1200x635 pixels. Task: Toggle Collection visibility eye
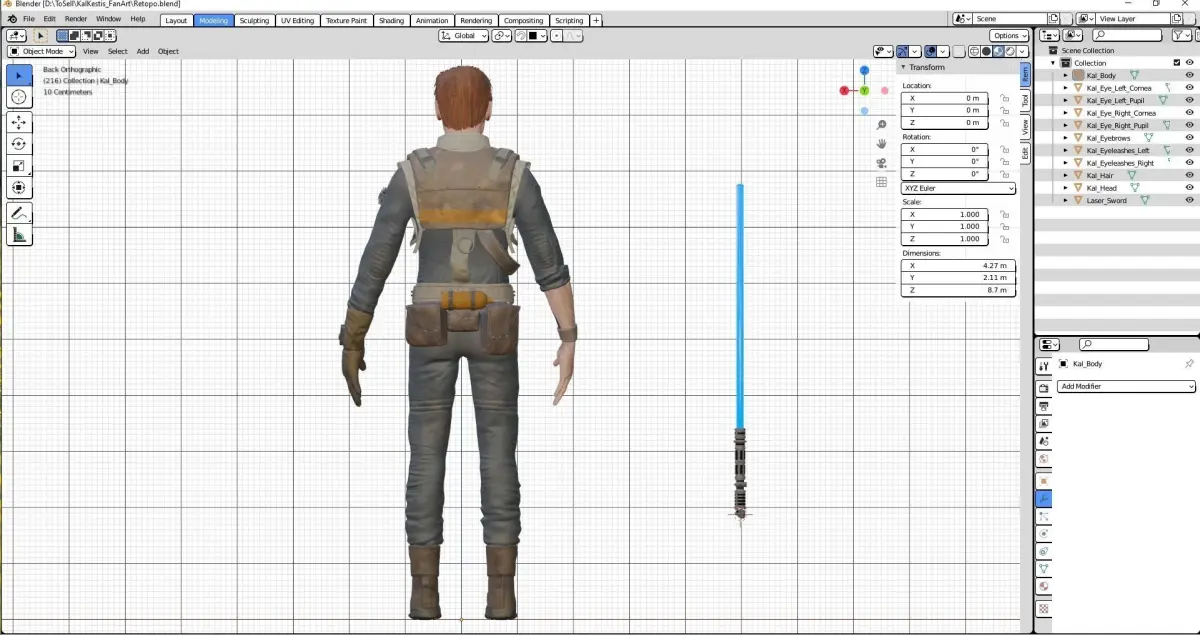(x=1190, y=63)
